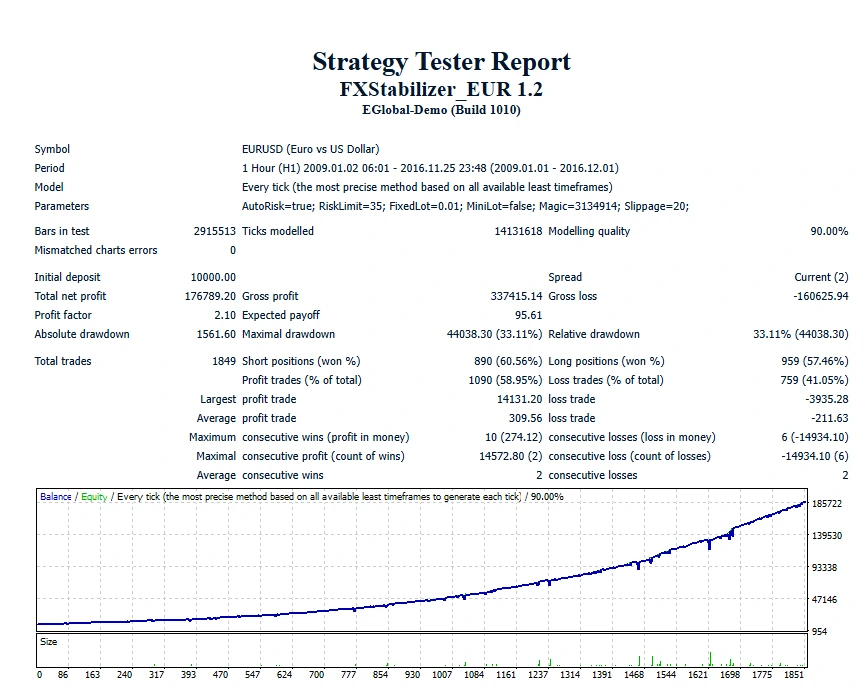Click the 185722 label on chart axis
The width and height of the screenshot is (866, 690).
pos(827,504)
